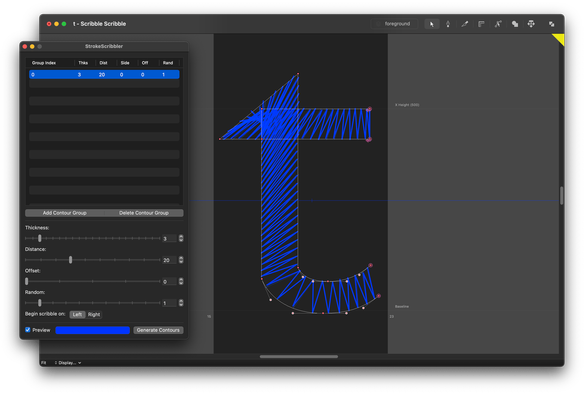Click the Dist column header

[103, 63]
